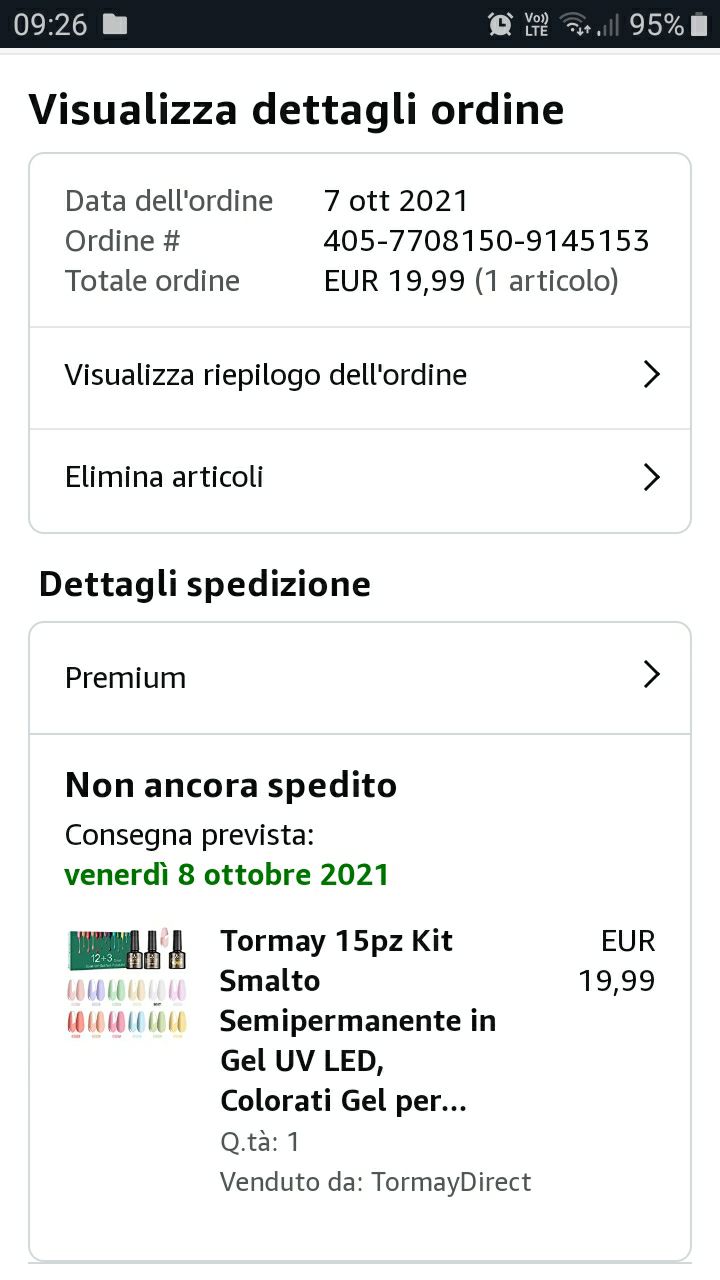
Task: Open the Tormay 15pz Kit product title
Action: (x=358, y=1020)
